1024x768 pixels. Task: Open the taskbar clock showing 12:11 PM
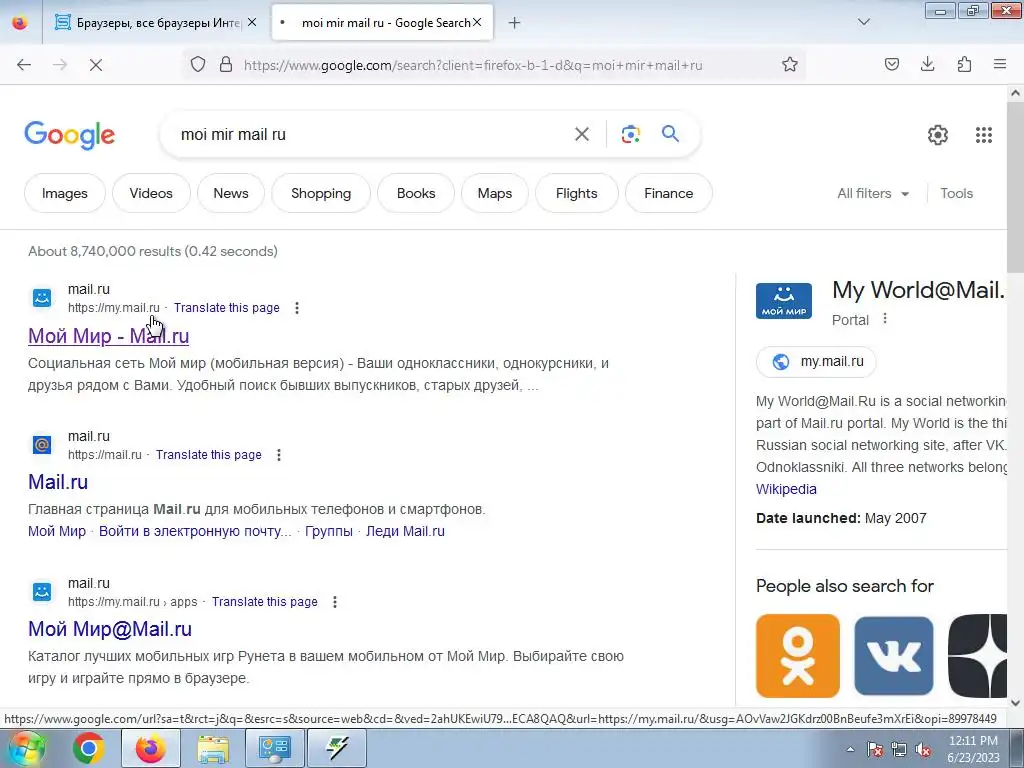[x=973, y=748]
